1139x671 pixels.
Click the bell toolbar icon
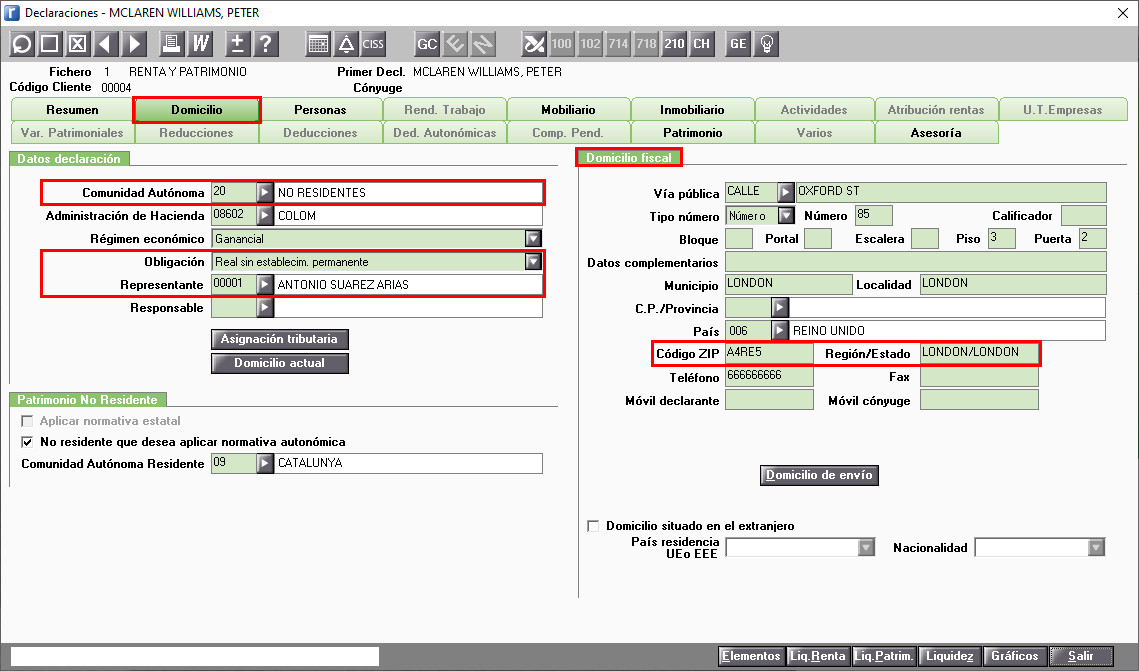[x=346, y=44]
